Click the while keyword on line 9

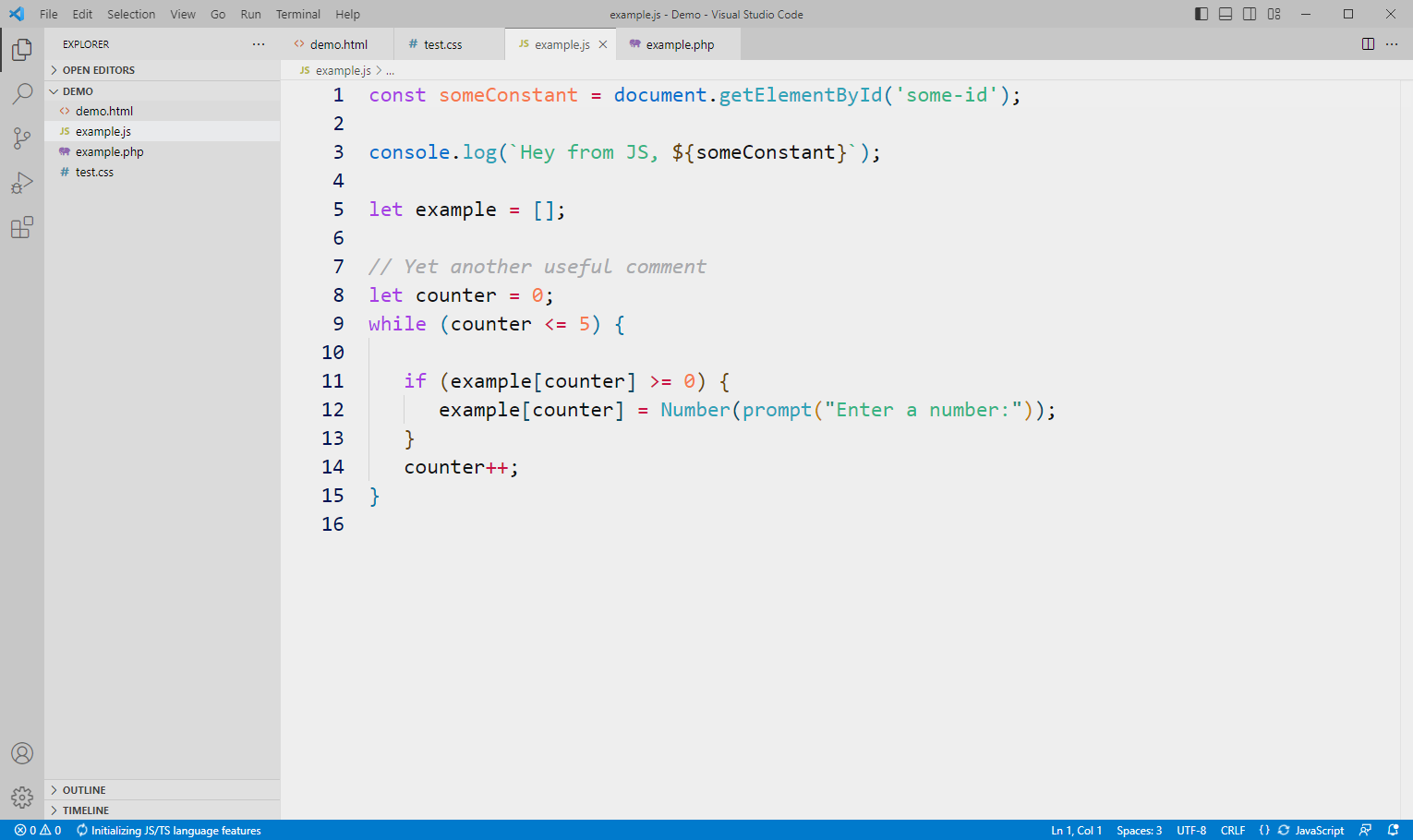pyautogui.click(x=397, y=324)
